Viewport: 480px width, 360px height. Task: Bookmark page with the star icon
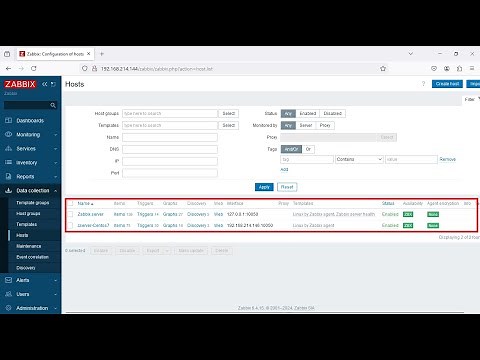coord(383,68)
